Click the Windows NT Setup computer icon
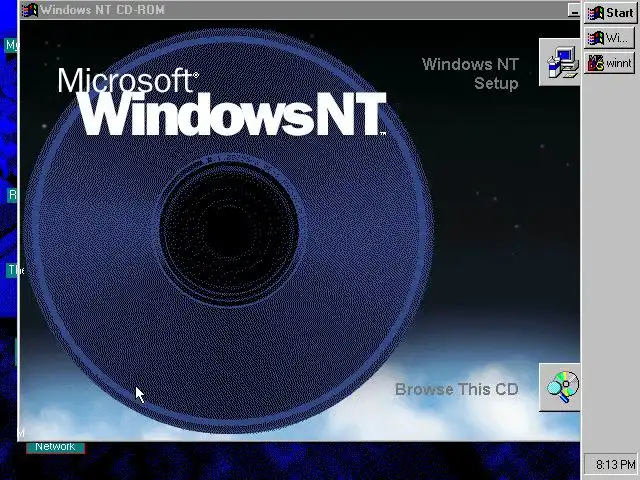This screenshot has width=640, height=480. point(560,62)
